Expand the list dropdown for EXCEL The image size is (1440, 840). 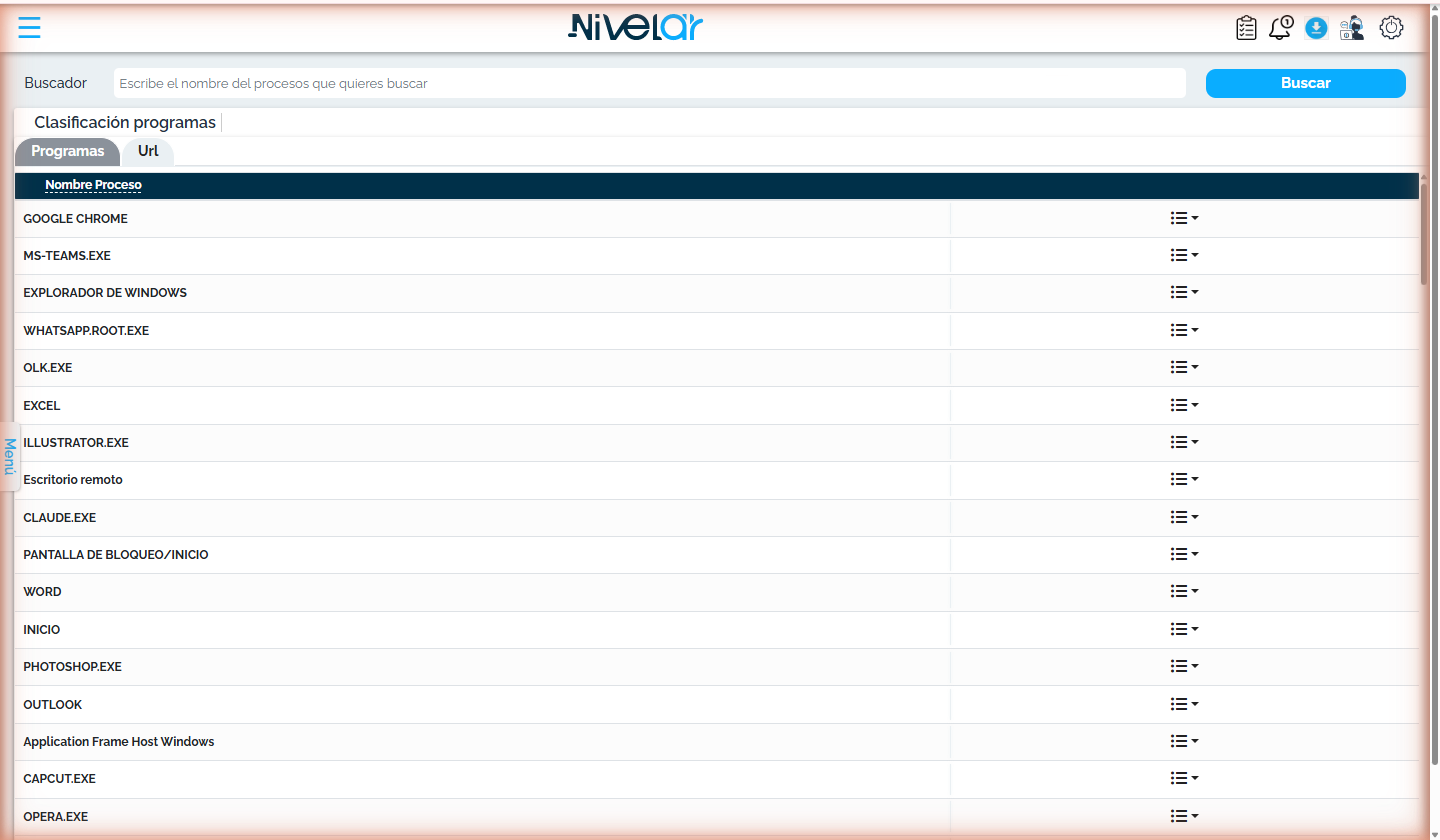click(1184, 405)
